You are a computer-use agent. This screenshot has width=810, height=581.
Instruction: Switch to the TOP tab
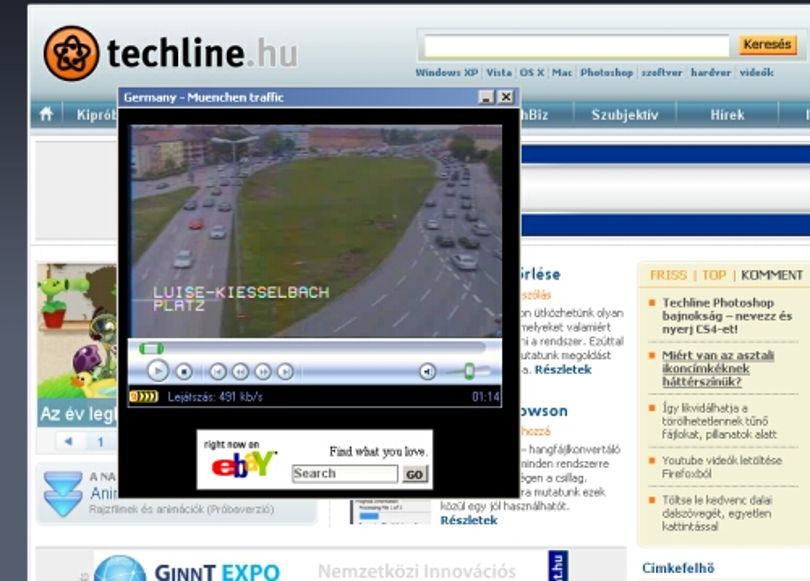point(714,275)
